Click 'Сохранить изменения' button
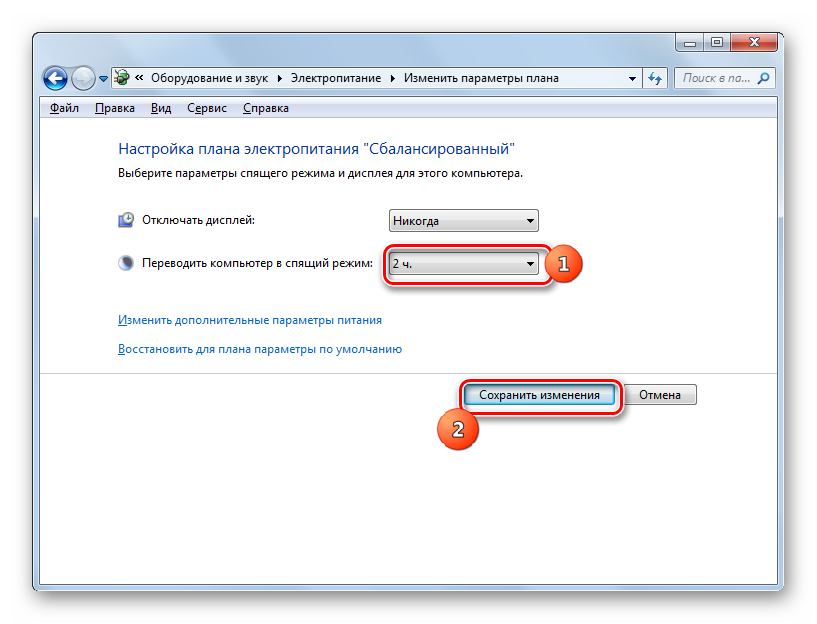Image resolution: width=817 pixels, height=624 pixels. [539, 395]
